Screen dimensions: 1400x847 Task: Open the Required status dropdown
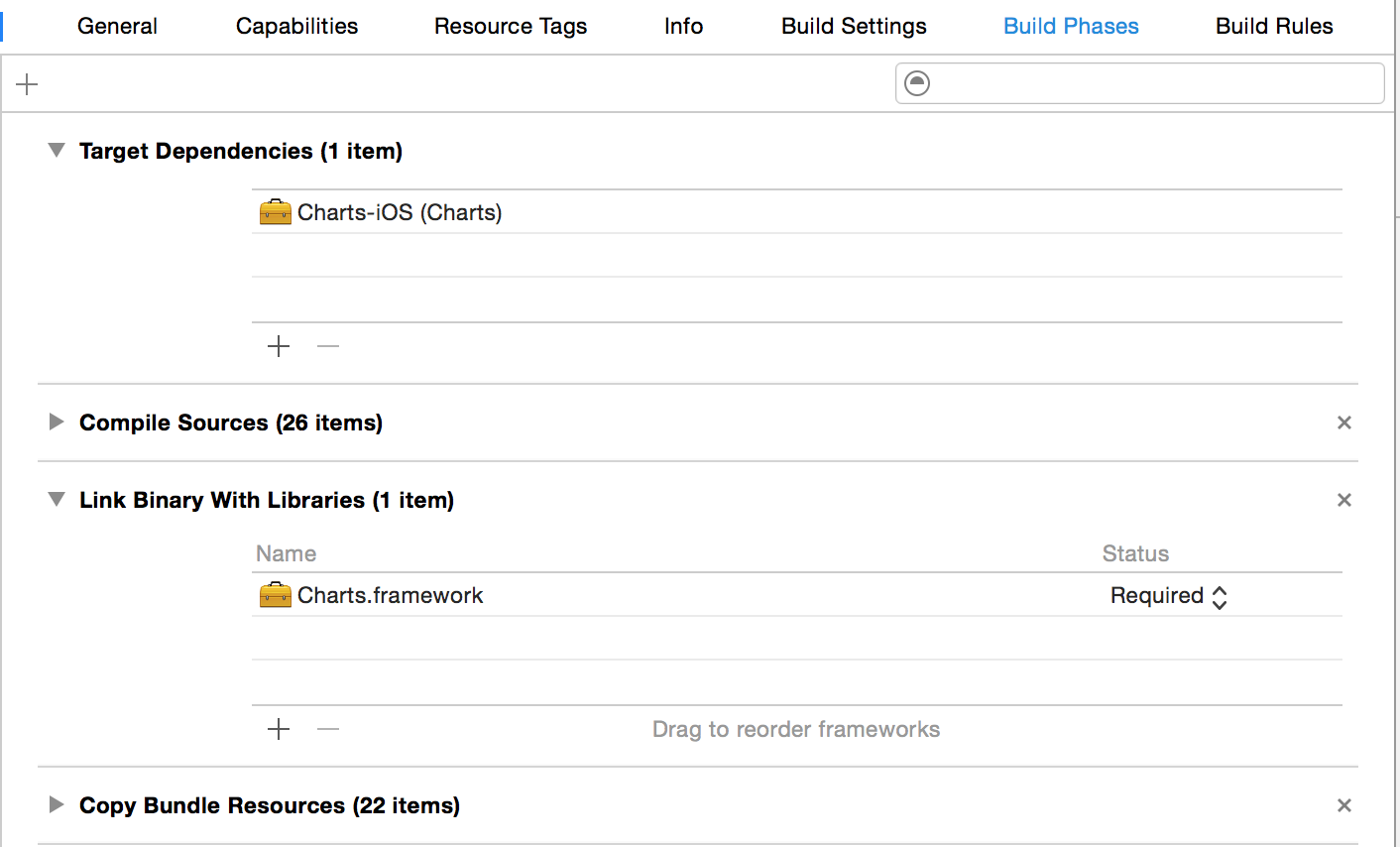point(1169,596)
